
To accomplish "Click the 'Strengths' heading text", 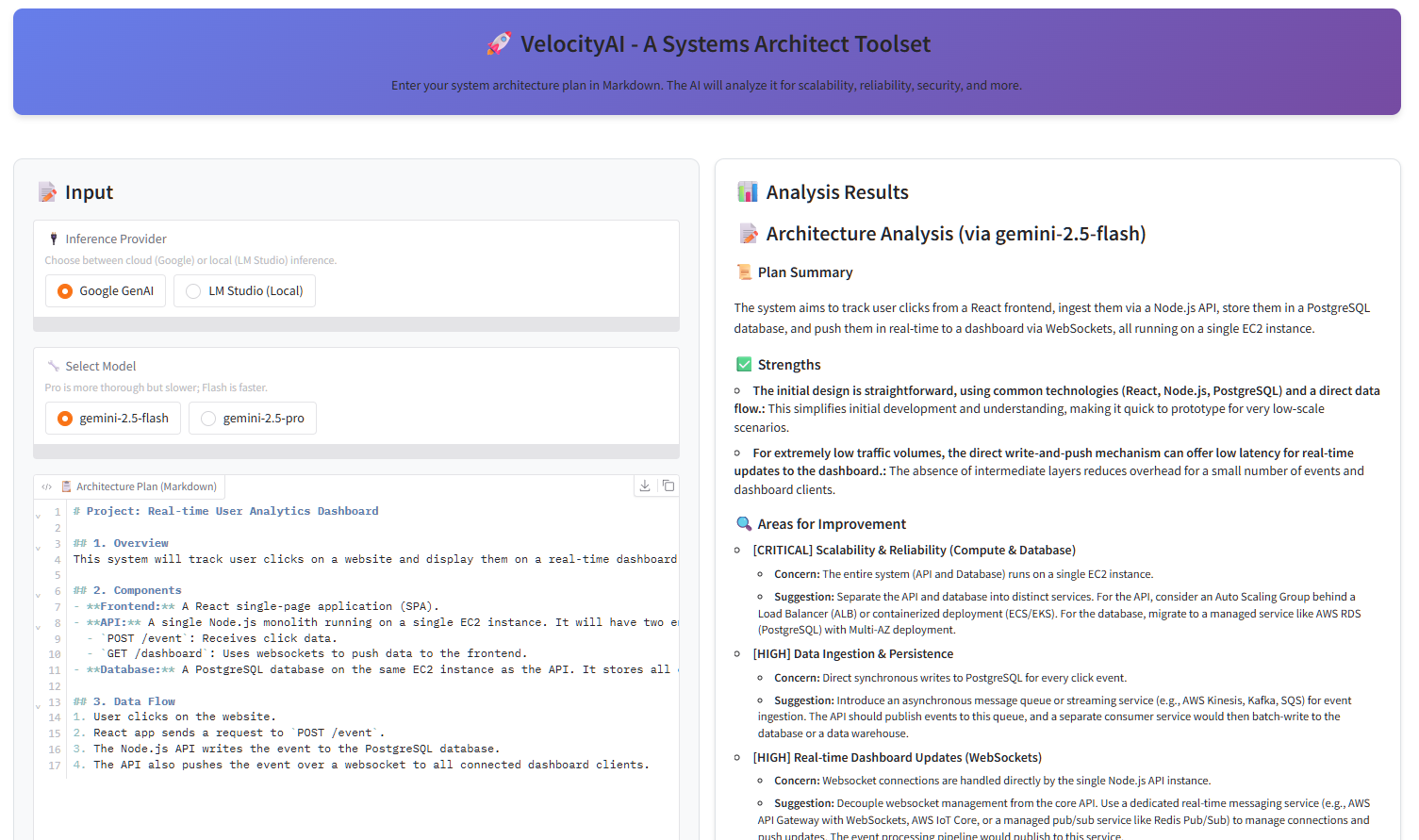I will point(789,365).
